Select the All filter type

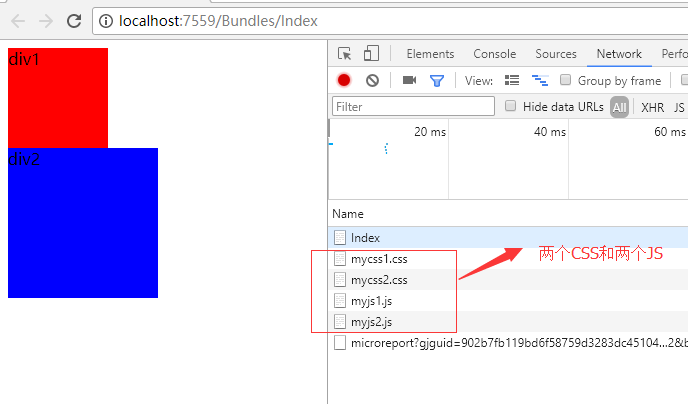[x=619, y=107]
